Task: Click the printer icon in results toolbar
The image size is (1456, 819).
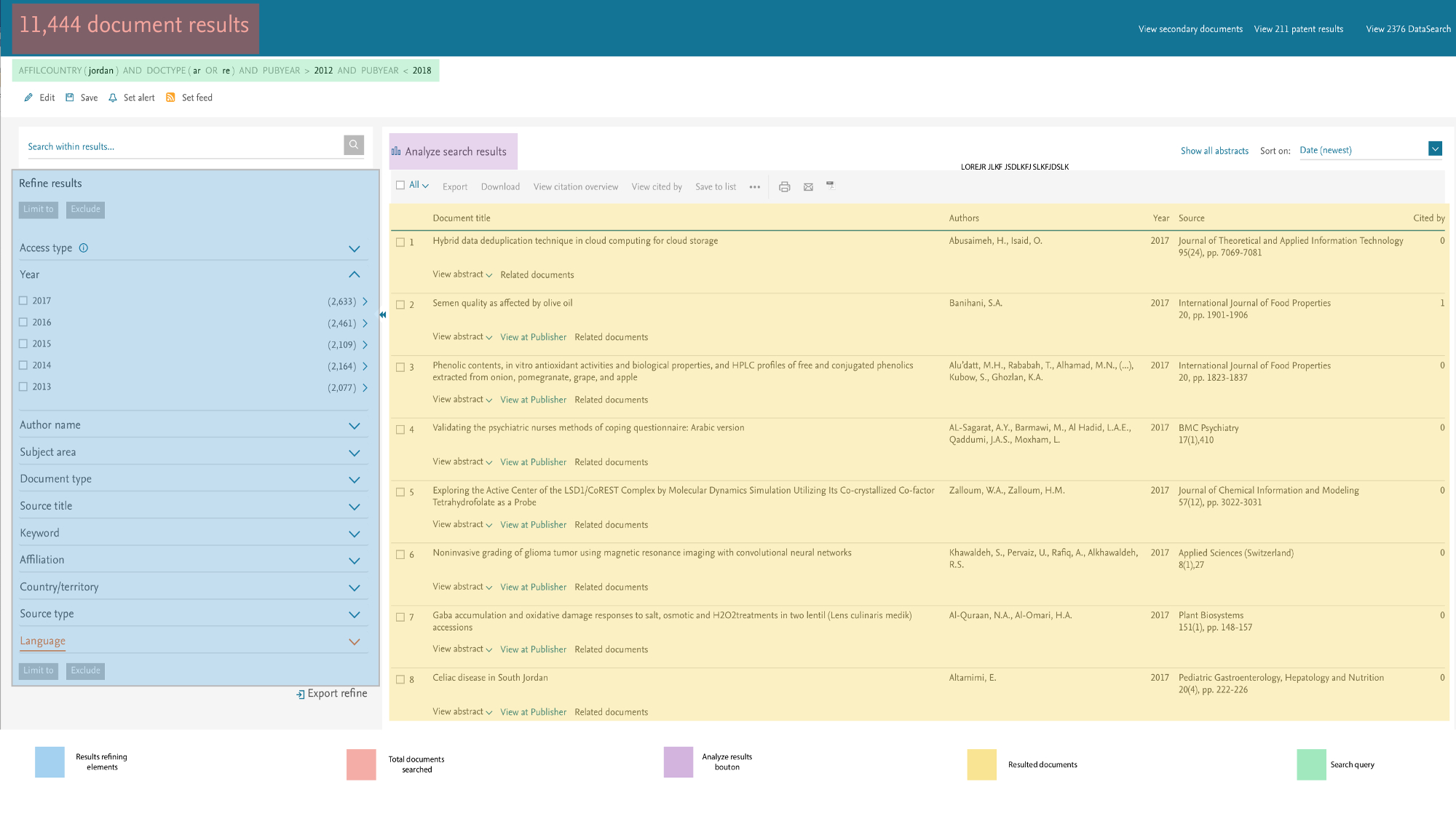Action: coord(784,187)
